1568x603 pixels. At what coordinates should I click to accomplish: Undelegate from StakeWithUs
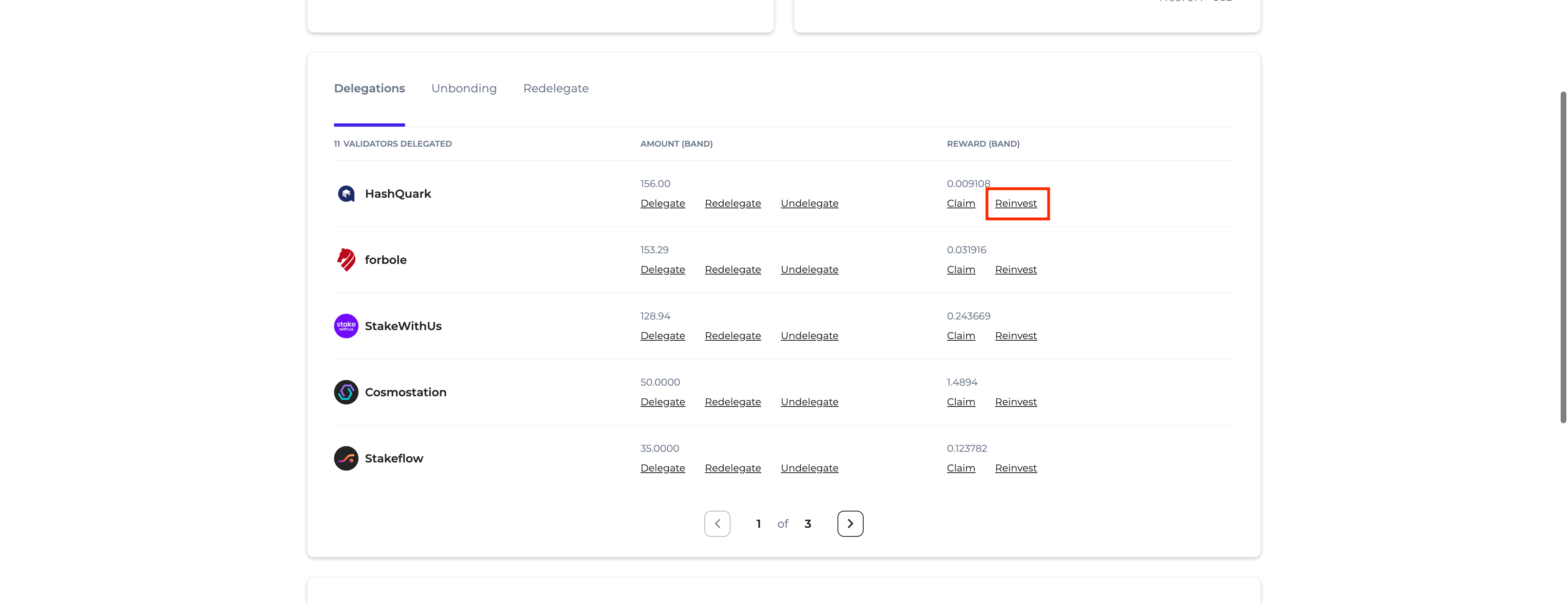[x=810, y=335]
